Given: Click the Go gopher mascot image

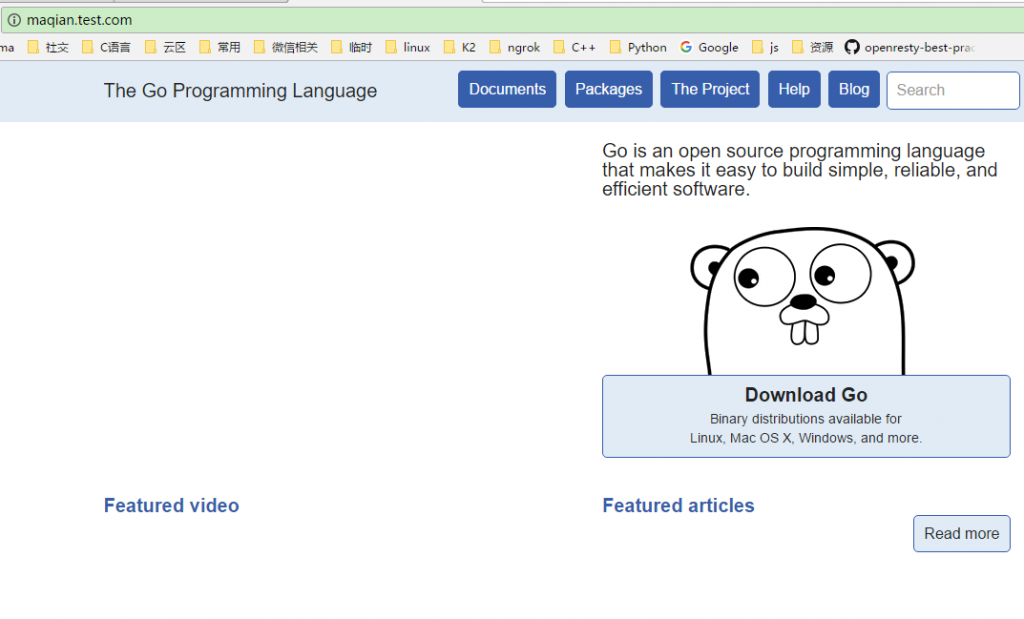Looking at the screenshot, I should point(803,301).
